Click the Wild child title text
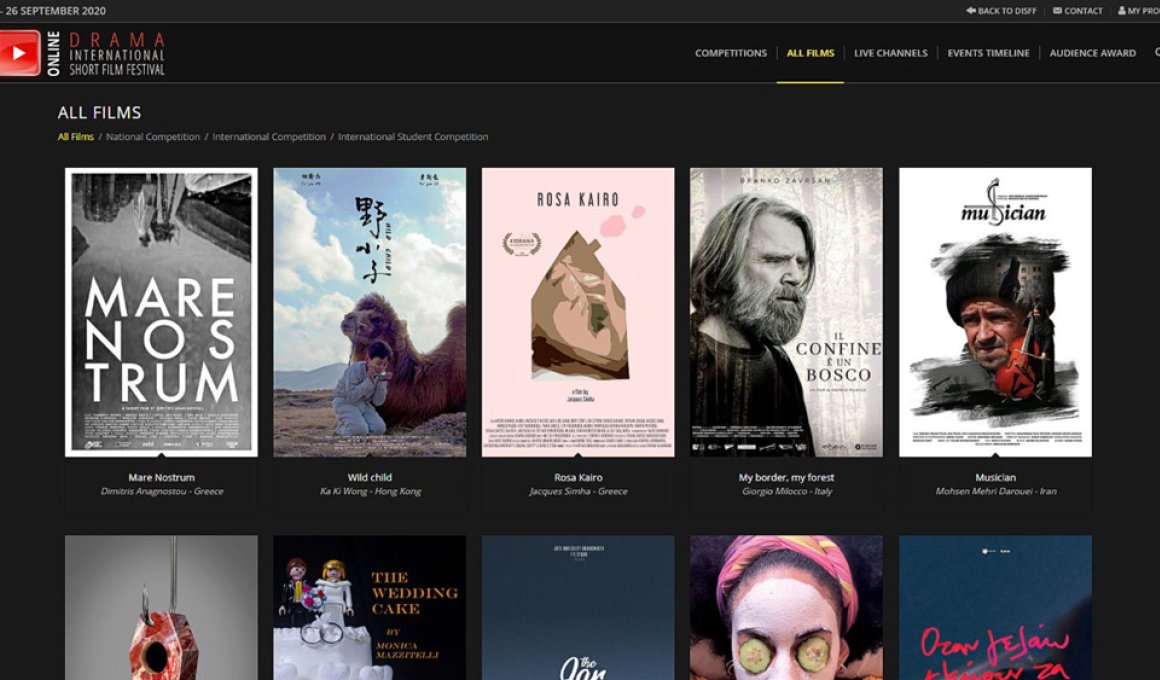The width and height of the screenshot is (1160, 680). pos(370,478)
